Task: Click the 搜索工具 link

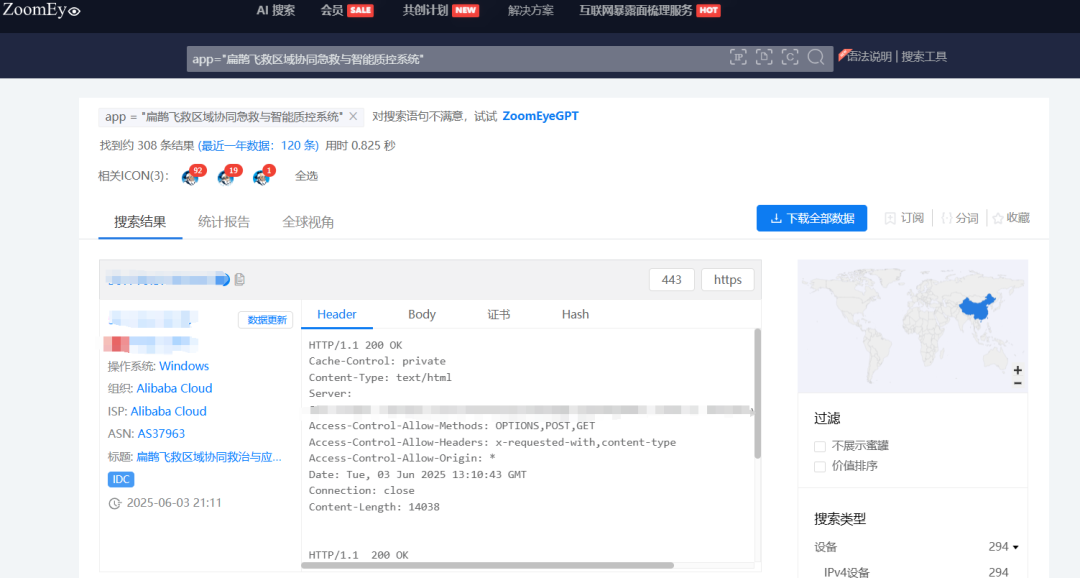Action: [924, 56]
